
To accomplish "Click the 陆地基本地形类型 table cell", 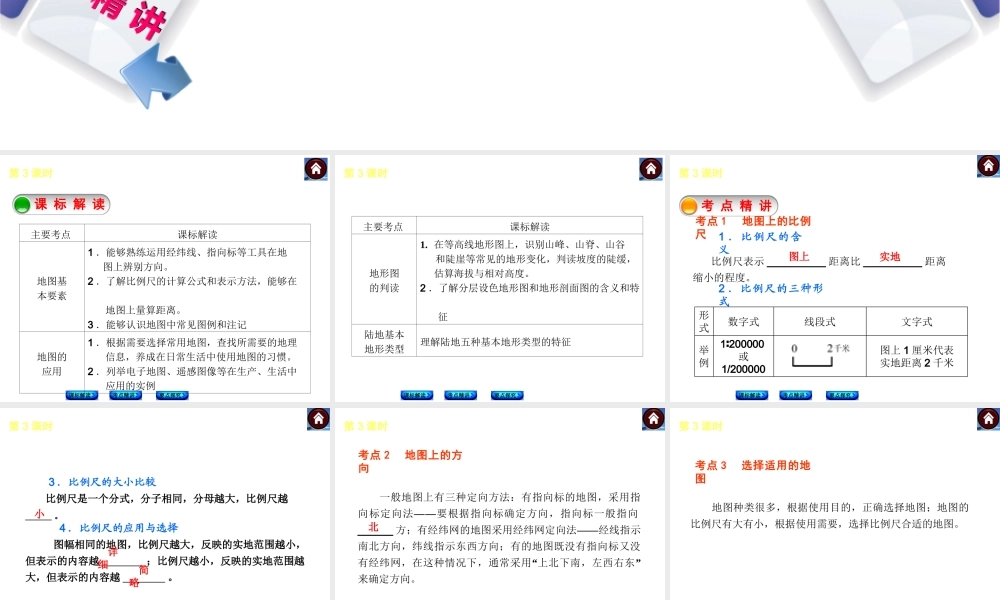I will (x=384, y=341).
